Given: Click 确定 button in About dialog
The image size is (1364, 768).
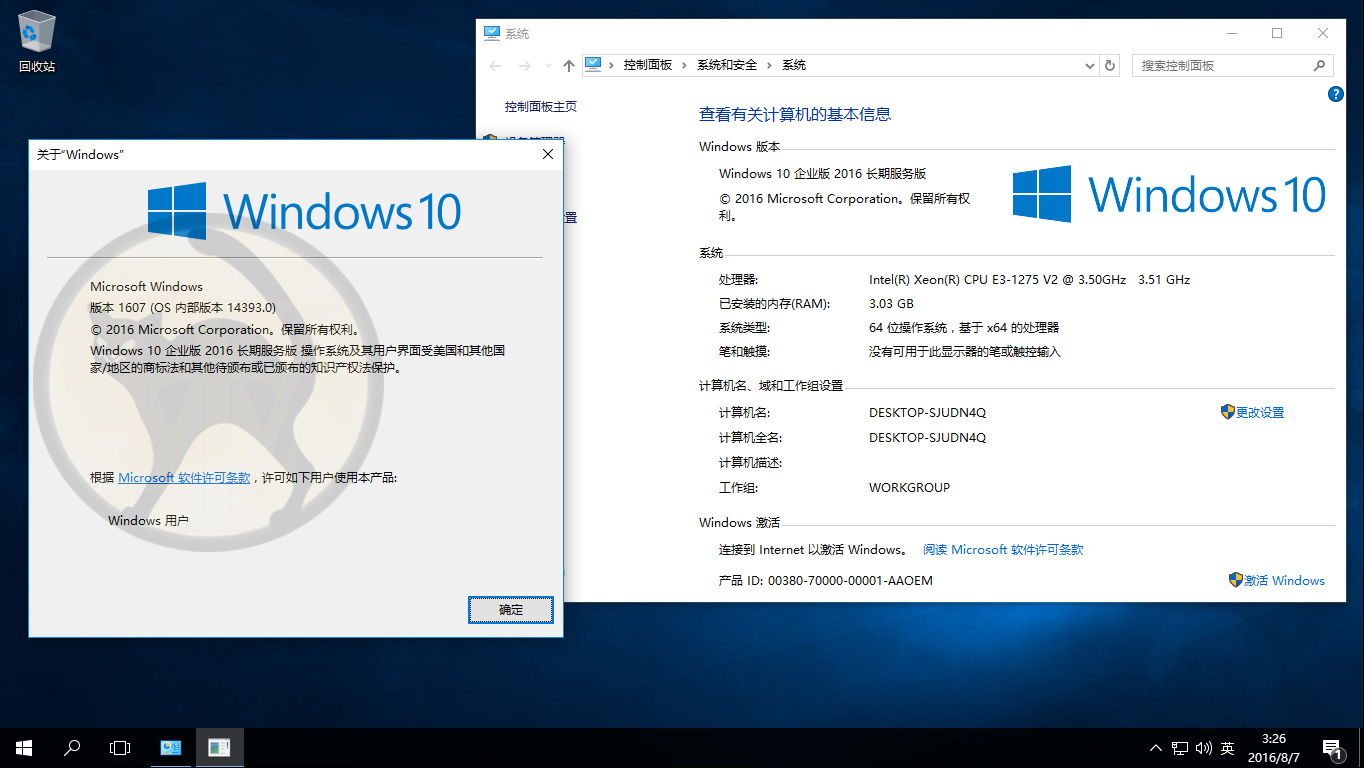Looking at the screenshot, I should (x=511, y=609).
